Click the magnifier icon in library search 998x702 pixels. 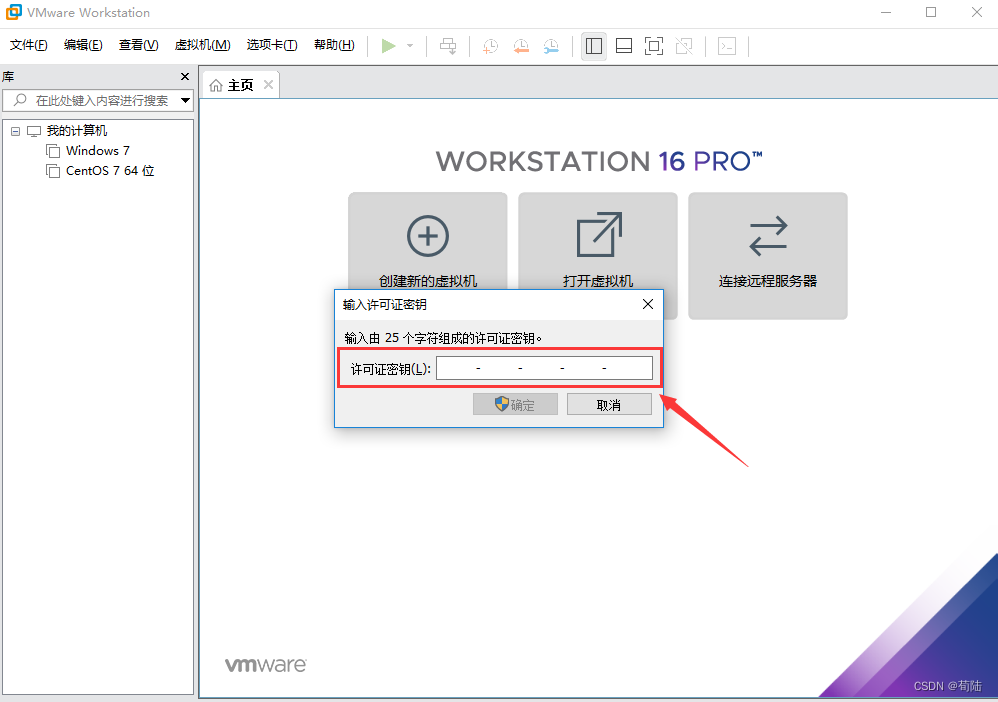click(20, 100)
